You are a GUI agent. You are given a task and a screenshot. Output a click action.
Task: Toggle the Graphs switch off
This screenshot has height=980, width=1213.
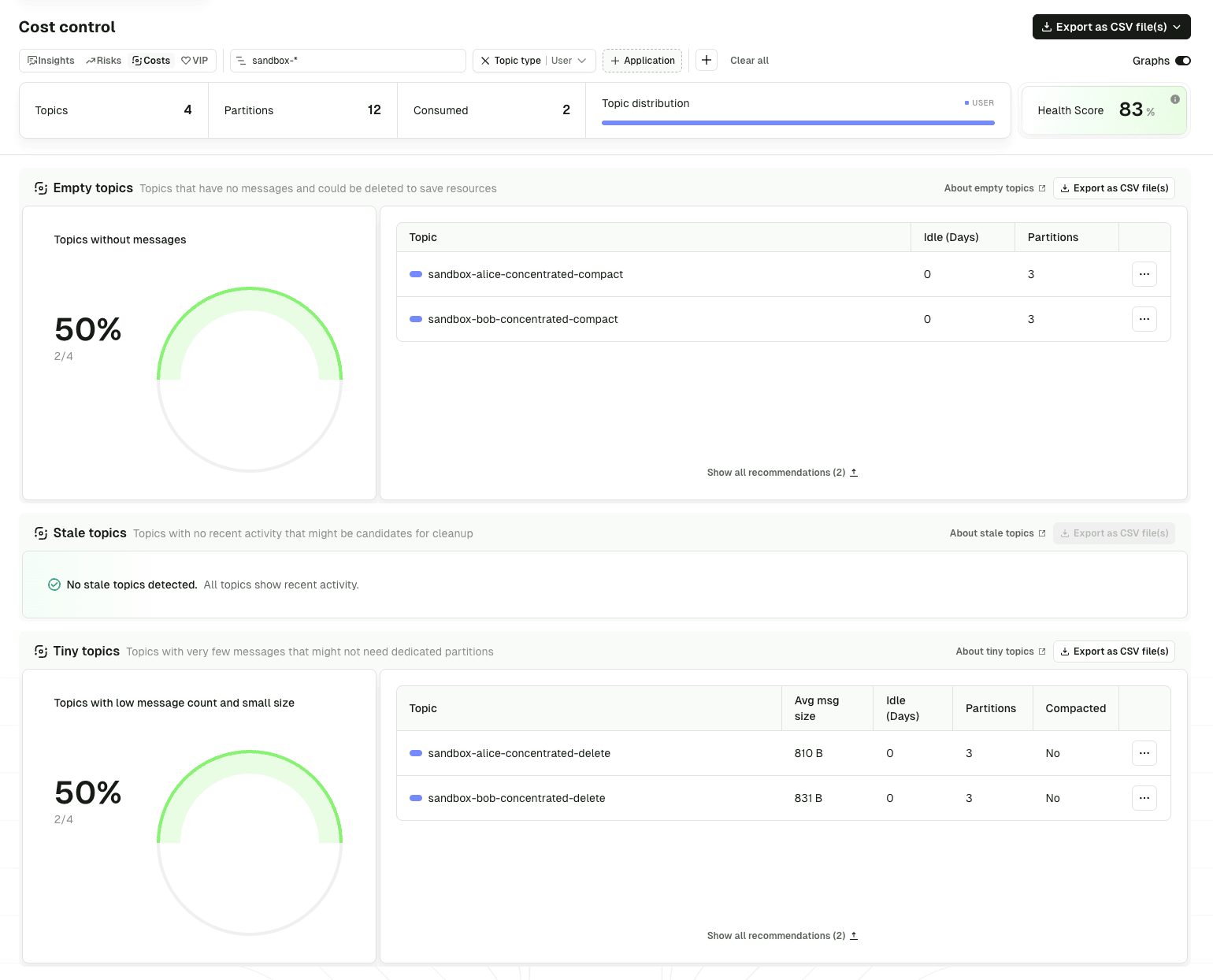pyautogui.click(x=1184, y=60)
